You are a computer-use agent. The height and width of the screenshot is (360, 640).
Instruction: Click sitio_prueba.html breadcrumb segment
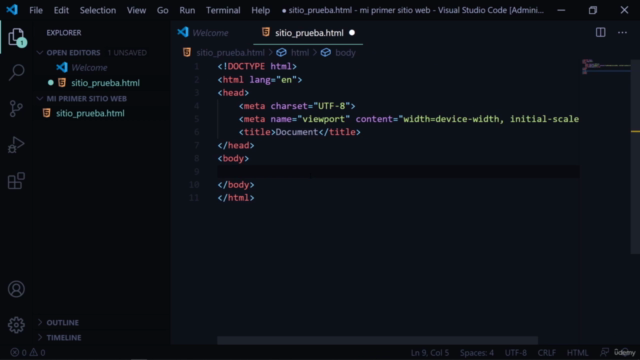tap(230, 53)
